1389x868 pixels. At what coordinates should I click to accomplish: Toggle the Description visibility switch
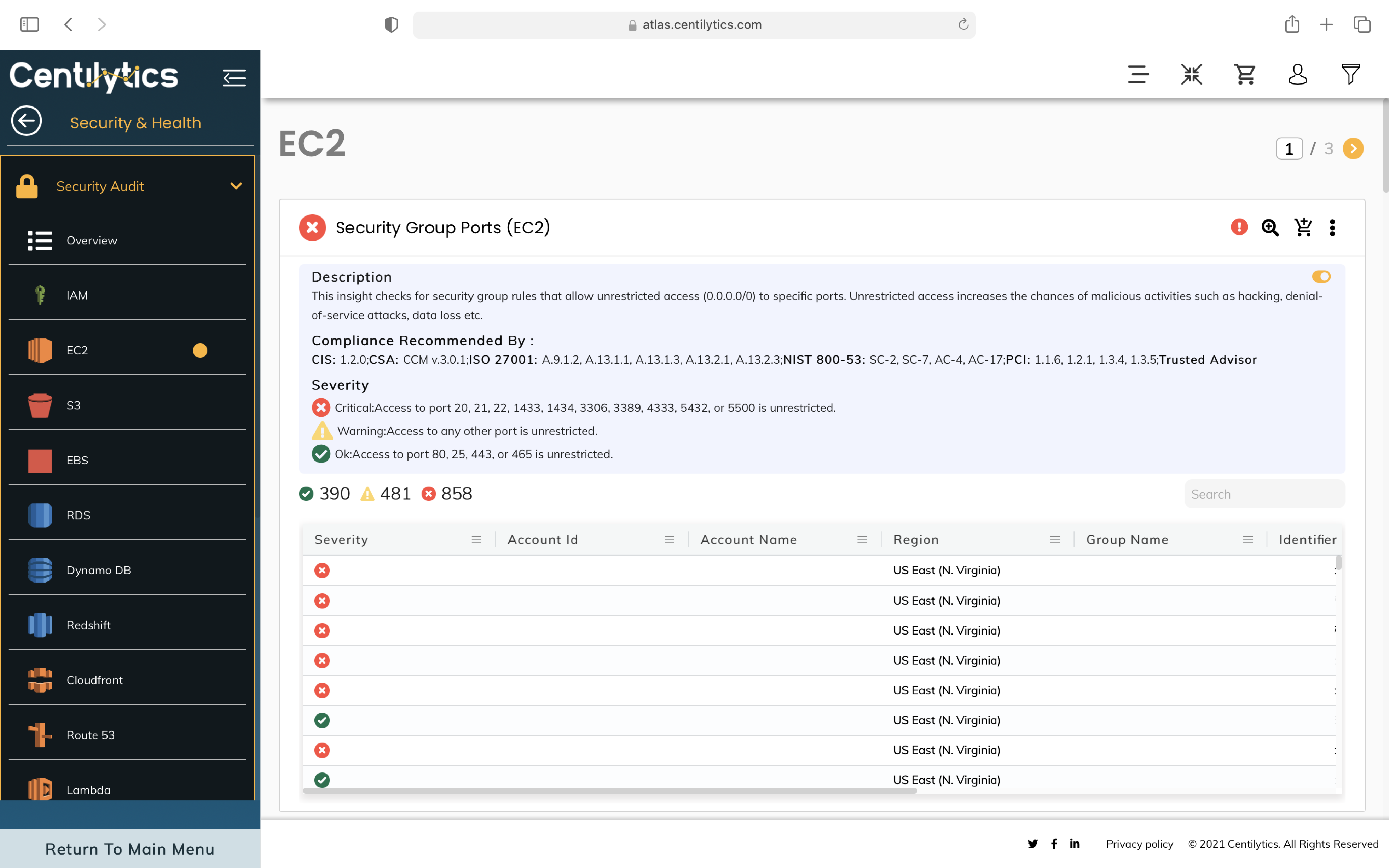[x=1321, y=277]
